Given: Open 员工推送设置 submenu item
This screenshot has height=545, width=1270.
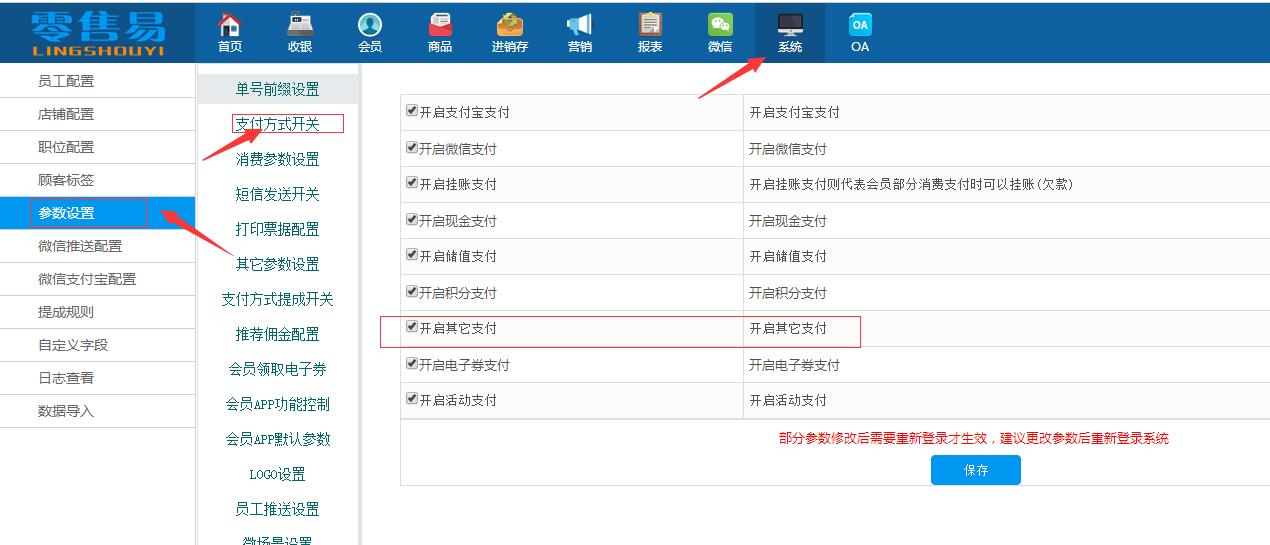Looking at the screenshot, I should [277, 509].
